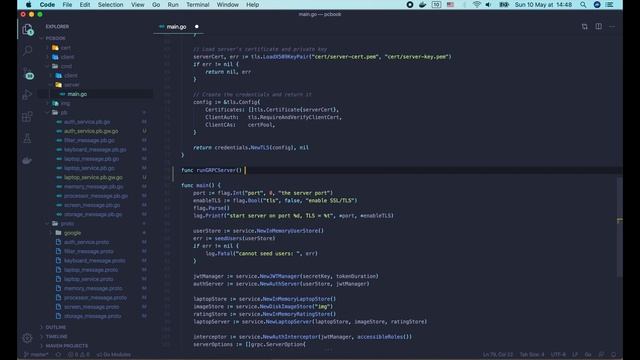Open the editor More Actions ellipsis
Viewport: 640px width, 360px height.
(612, 27)
